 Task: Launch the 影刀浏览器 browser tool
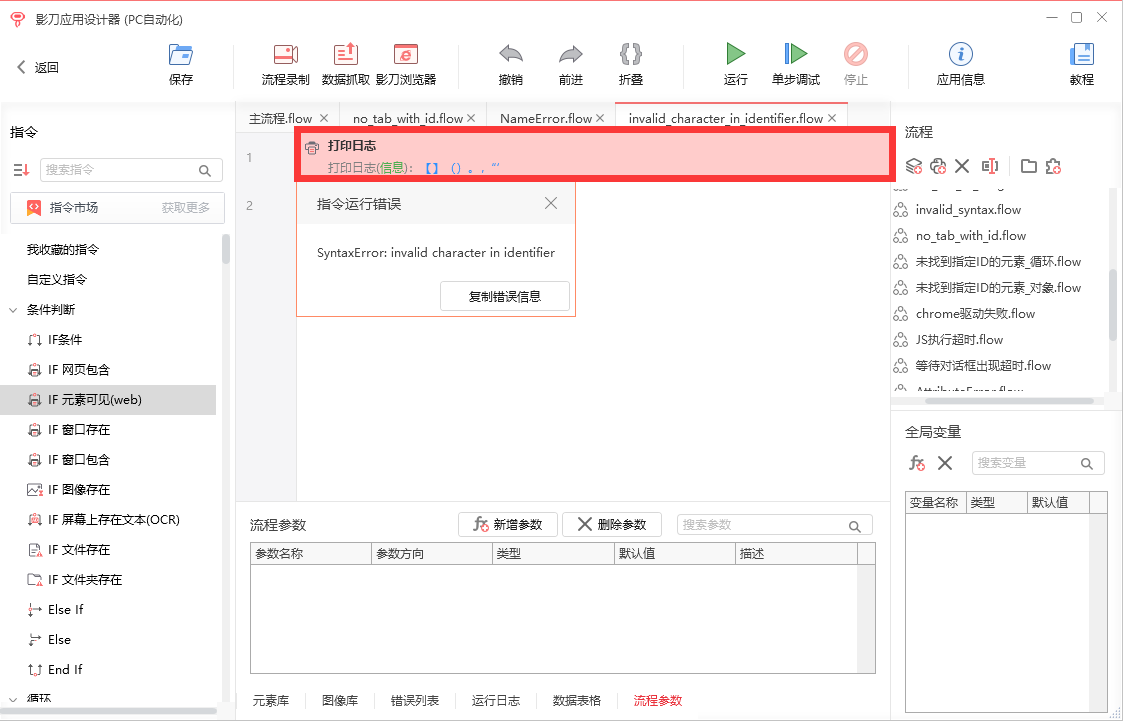tap(405, 63)
